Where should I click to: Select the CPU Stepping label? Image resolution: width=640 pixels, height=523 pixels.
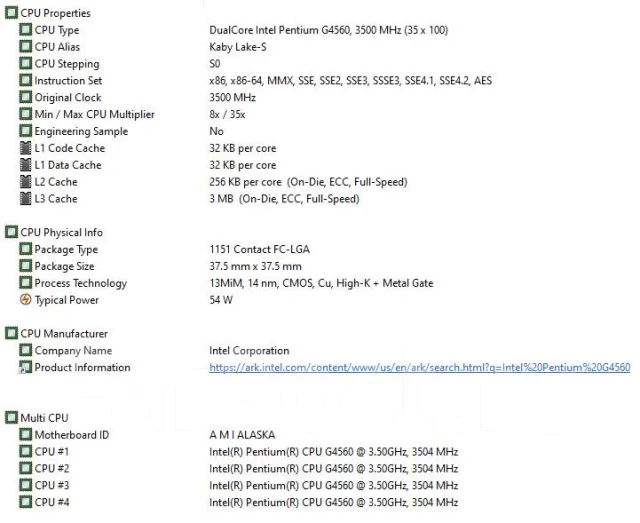[x=67, y=64]
